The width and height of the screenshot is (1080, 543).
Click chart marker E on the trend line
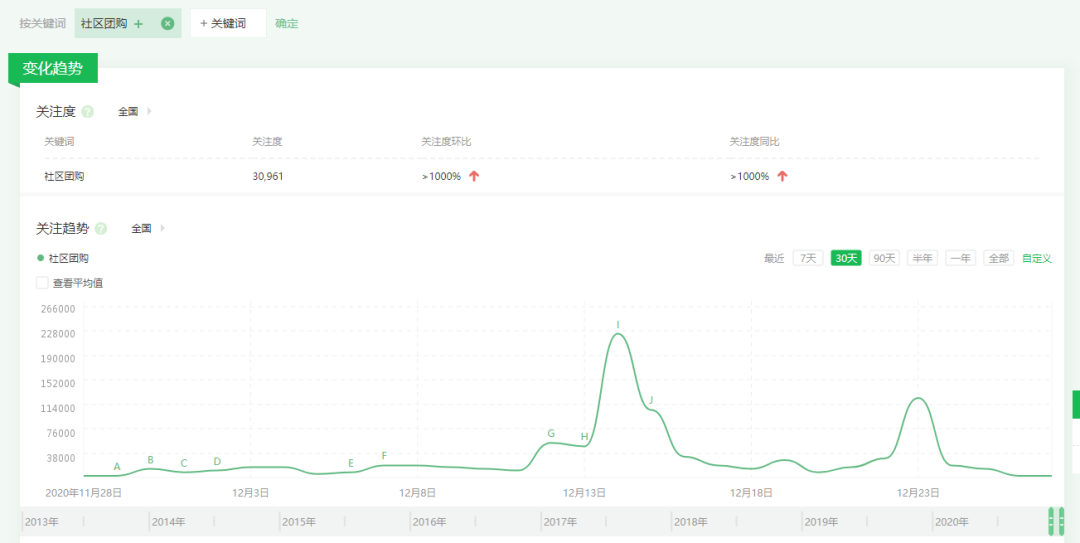(351, 463)
